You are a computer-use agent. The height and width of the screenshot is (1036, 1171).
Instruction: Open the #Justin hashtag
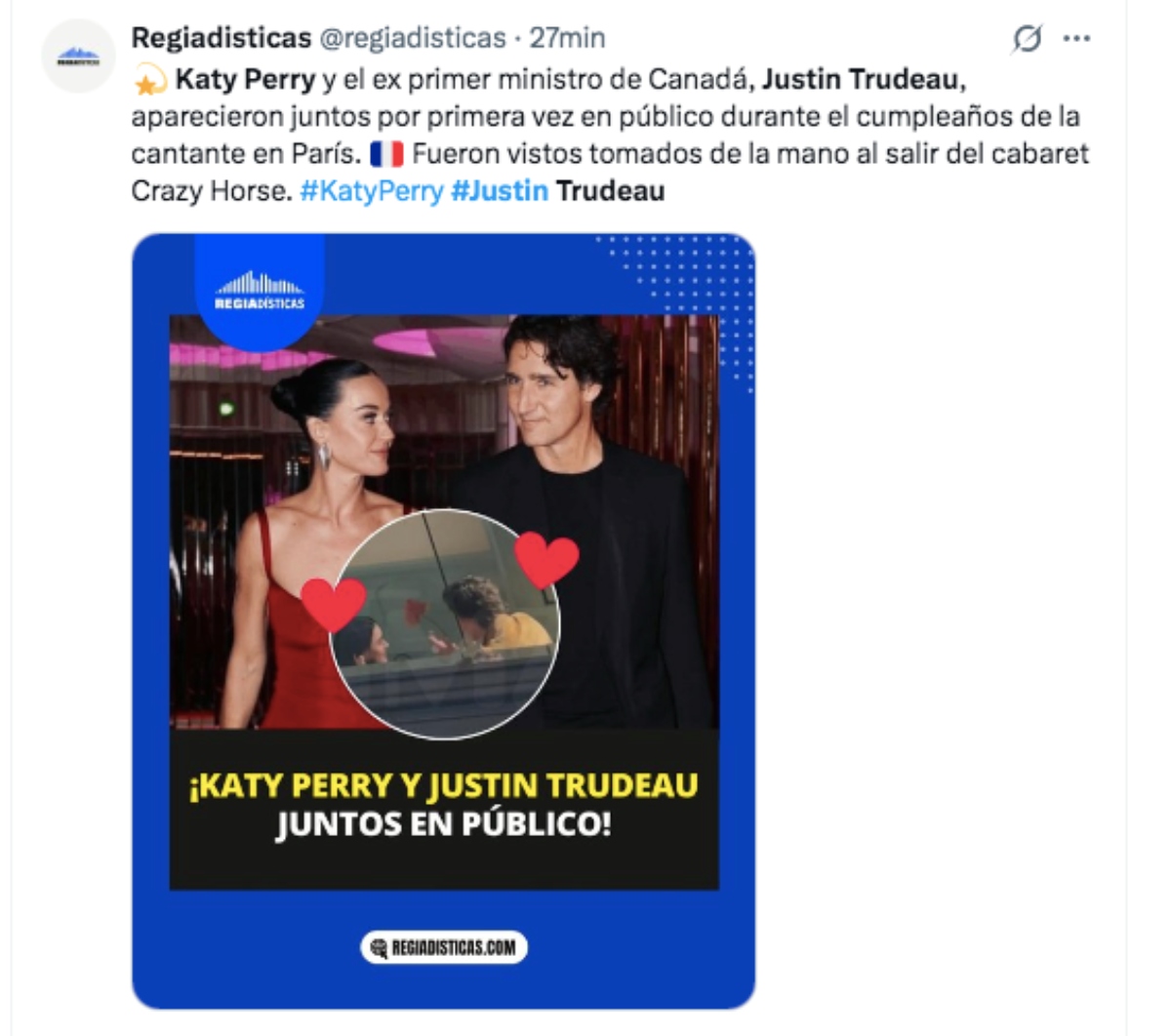pyautogui.click(x=499, y=190)
